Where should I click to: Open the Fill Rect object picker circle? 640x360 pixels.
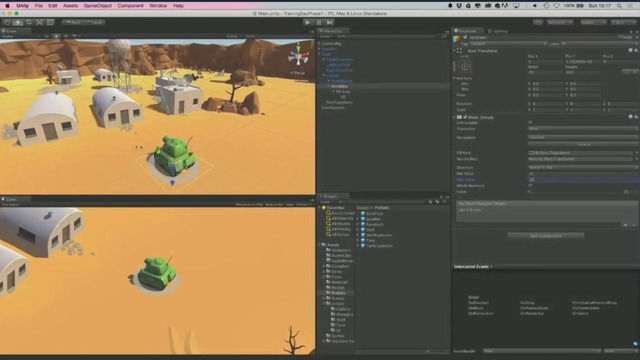(636, 153)
